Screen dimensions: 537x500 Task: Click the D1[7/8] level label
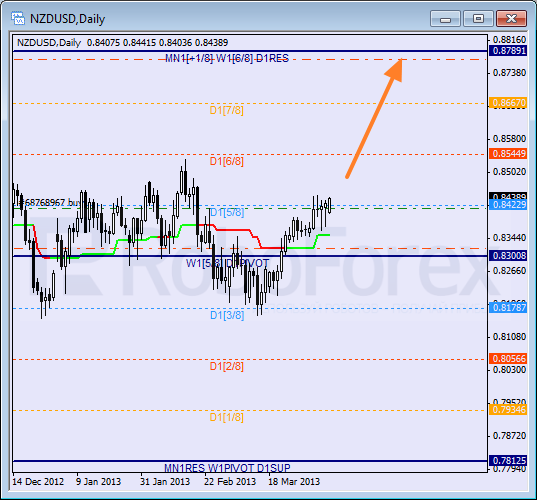227,110
